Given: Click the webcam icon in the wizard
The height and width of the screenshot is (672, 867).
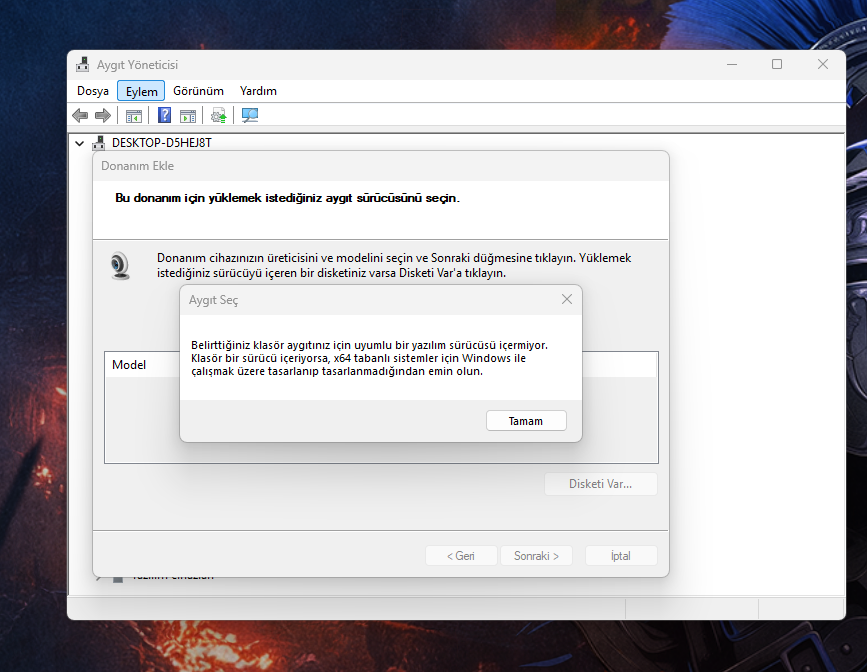Looking at the screenshot, I should pos(120,266).
